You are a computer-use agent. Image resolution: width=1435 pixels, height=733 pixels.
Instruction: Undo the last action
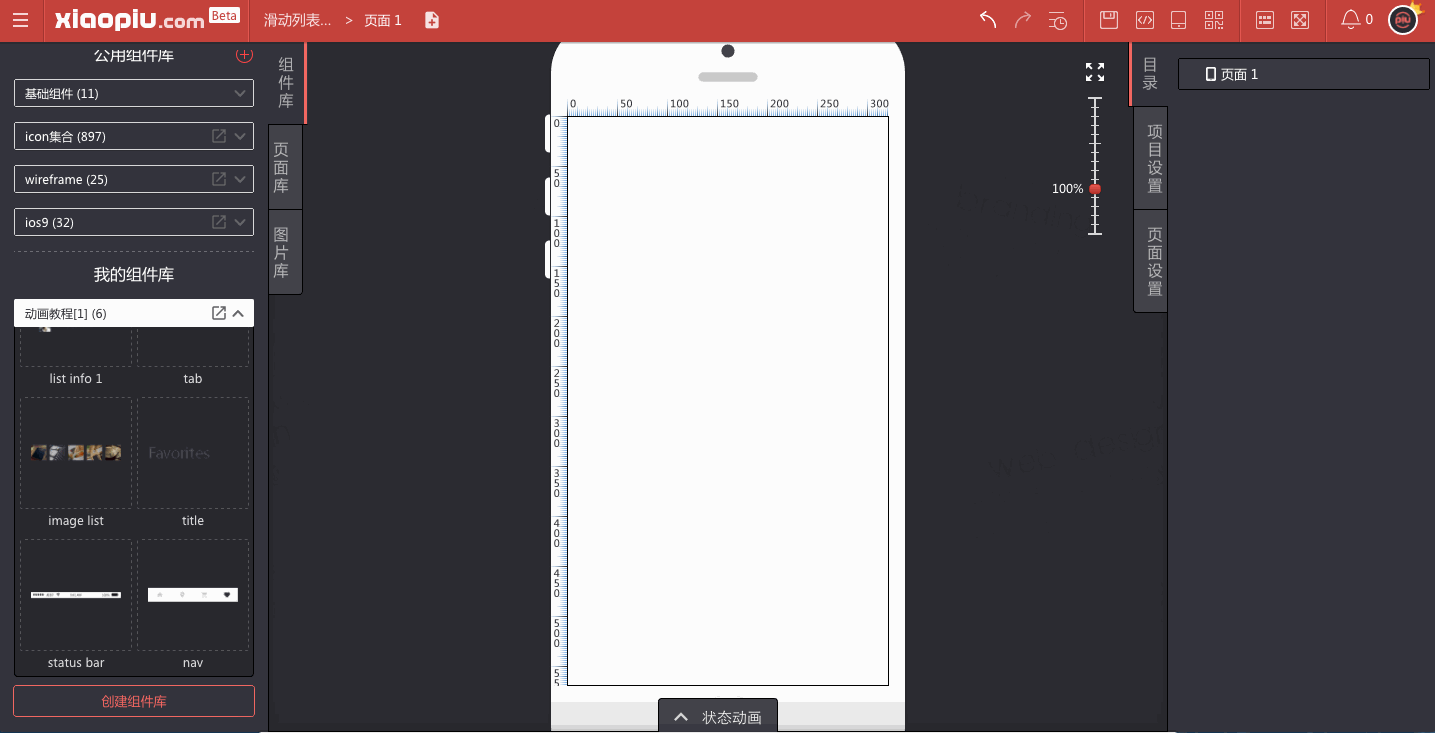point(988,20)
